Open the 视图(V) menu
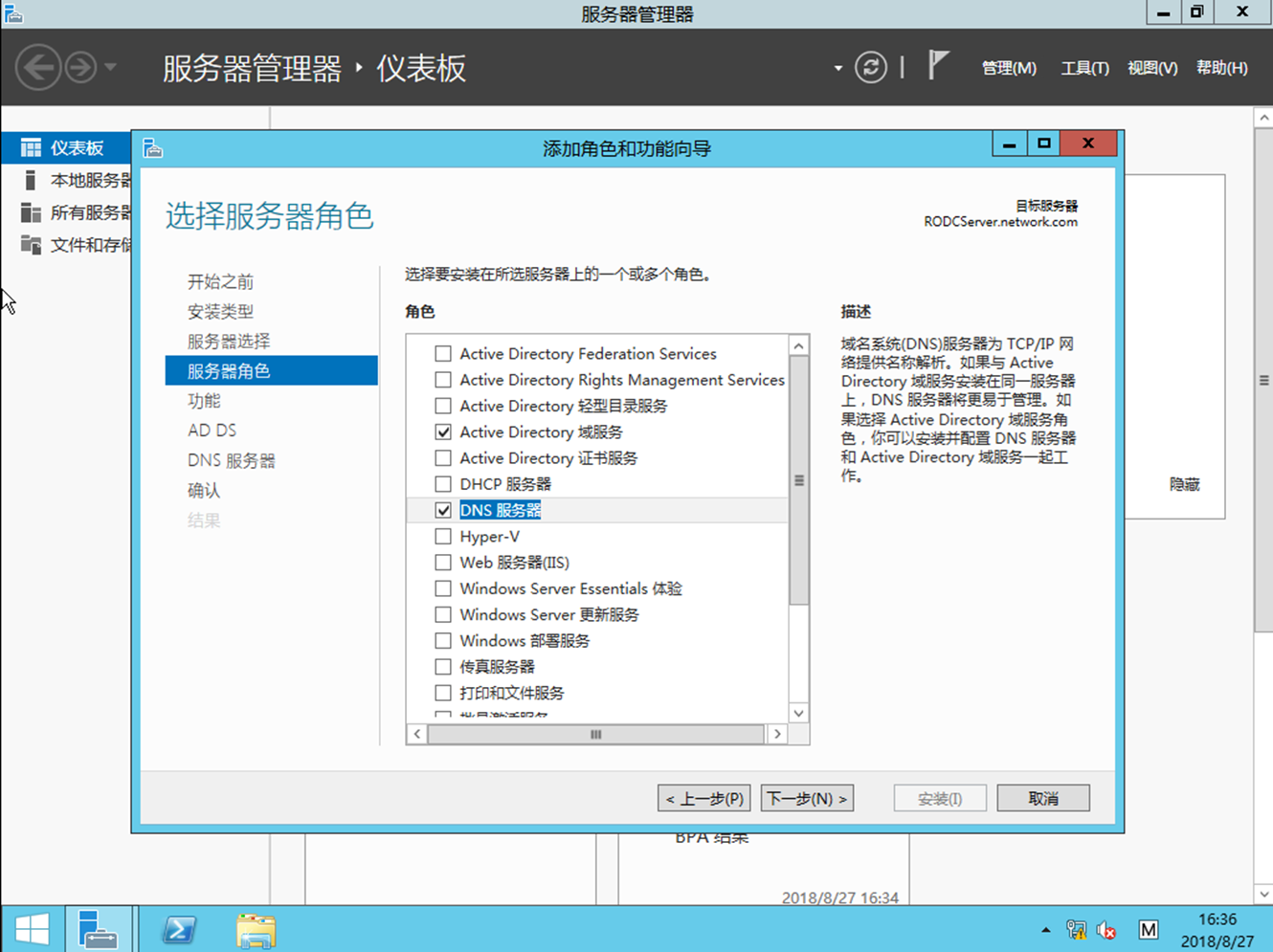1273x952 pixels. tap(1152, 68)
